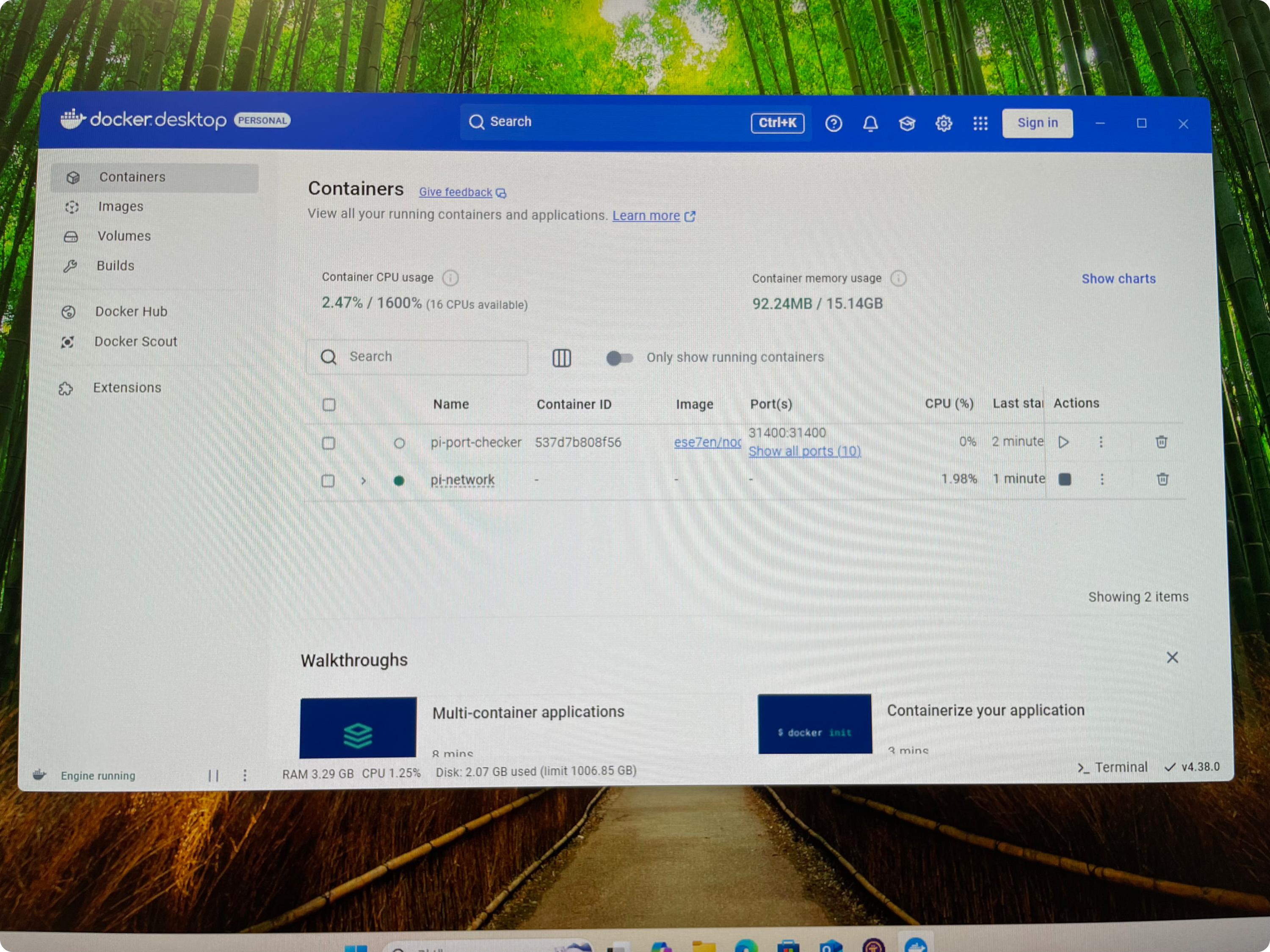The image size is (1270, 952).
Task: Click the Builds wrench icon
Action: (x=69, y=266)
